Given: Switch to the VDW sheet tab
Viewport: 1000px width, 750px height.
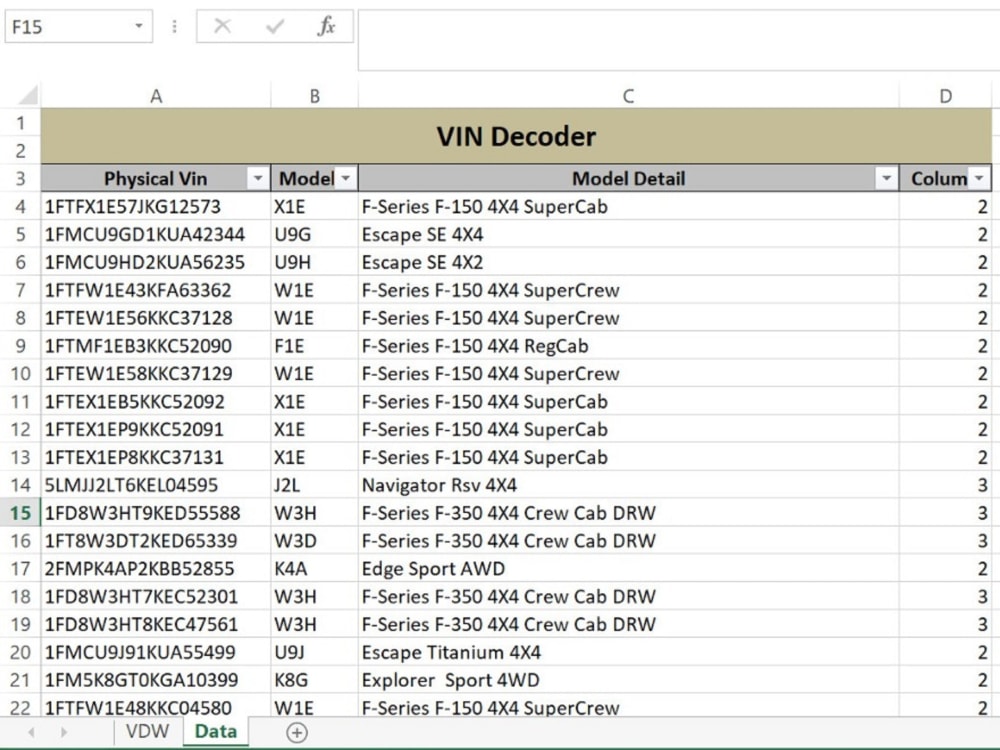Looking at the screenshot, I should [147, 731].
